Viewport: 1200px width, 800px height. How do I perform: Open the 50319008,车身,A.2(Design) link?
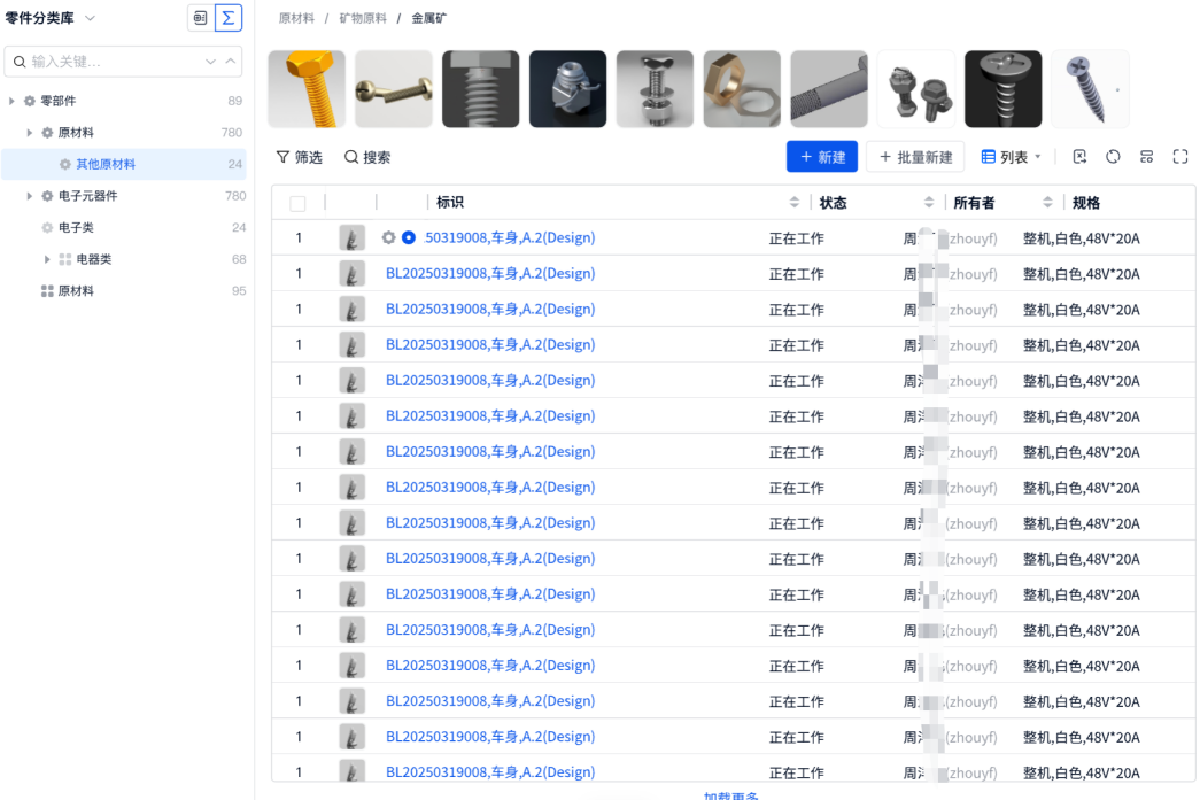point(510,238)
